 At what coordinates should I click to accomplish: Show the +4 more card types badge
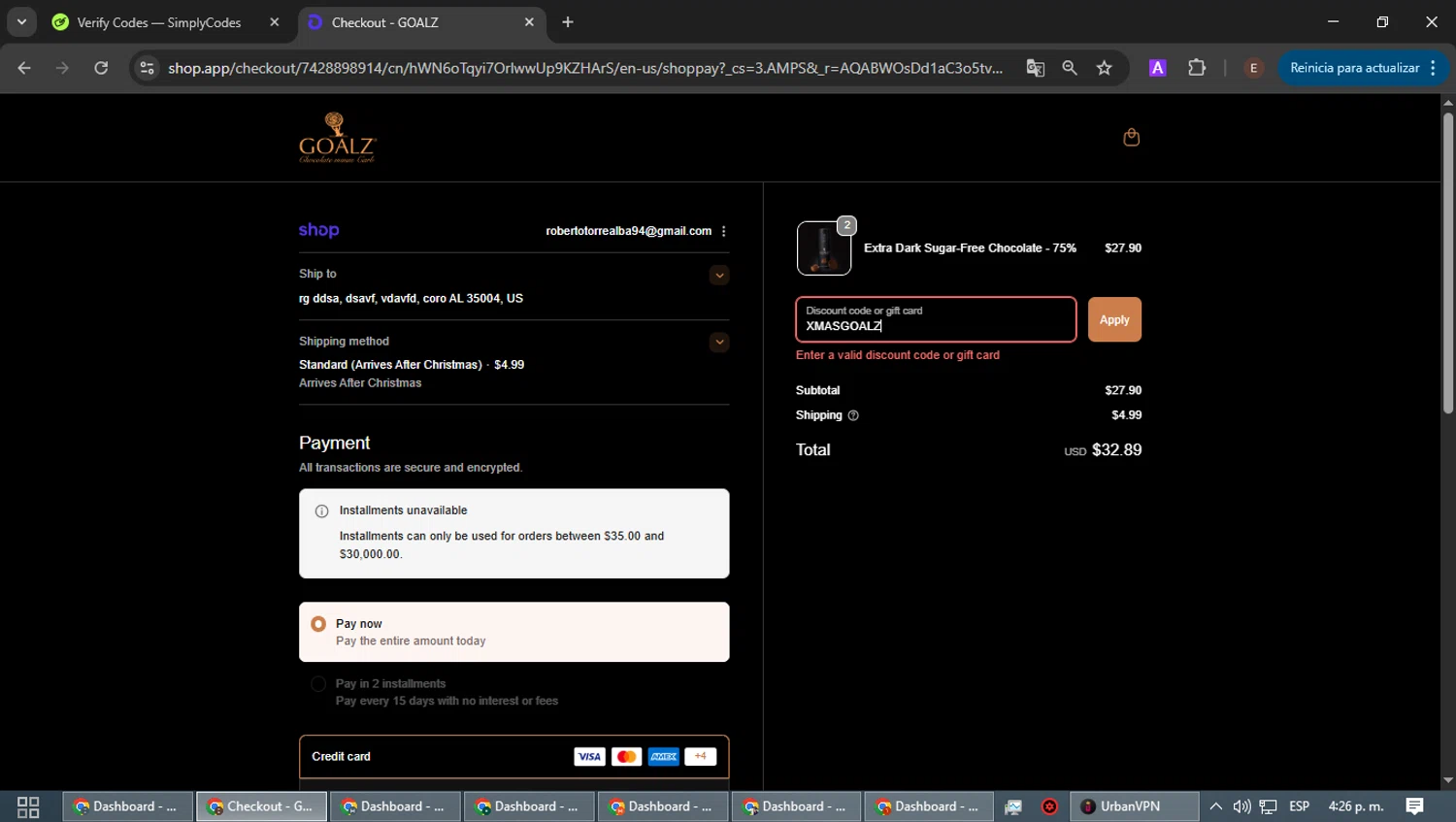[x=700, y=757]
